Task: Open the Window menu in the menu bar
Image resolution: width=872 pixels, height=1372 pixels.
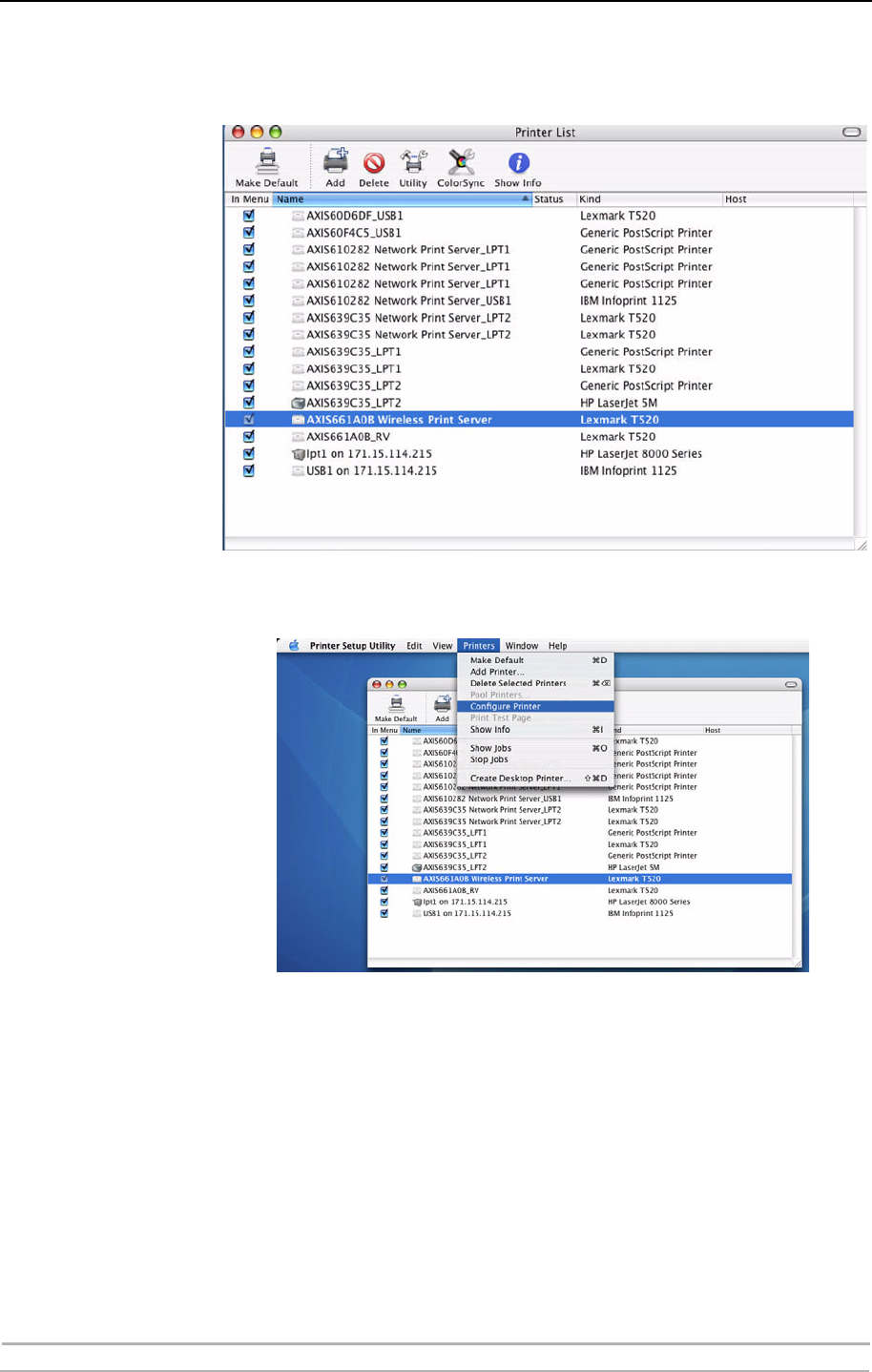Action: tap(522, 646)
